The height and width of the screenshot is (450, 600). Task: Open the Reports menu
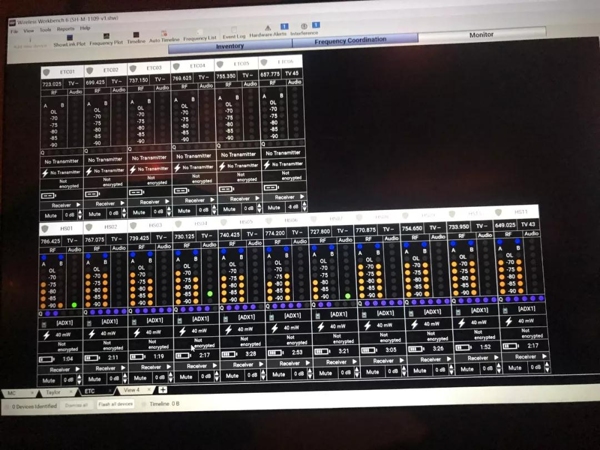[x=65, y=29]
